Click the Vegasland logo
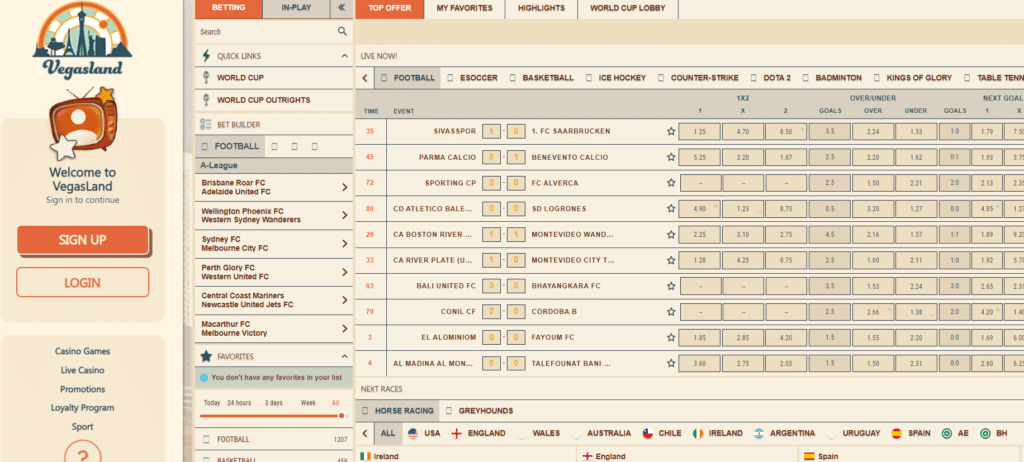 (x=82, y=39)
